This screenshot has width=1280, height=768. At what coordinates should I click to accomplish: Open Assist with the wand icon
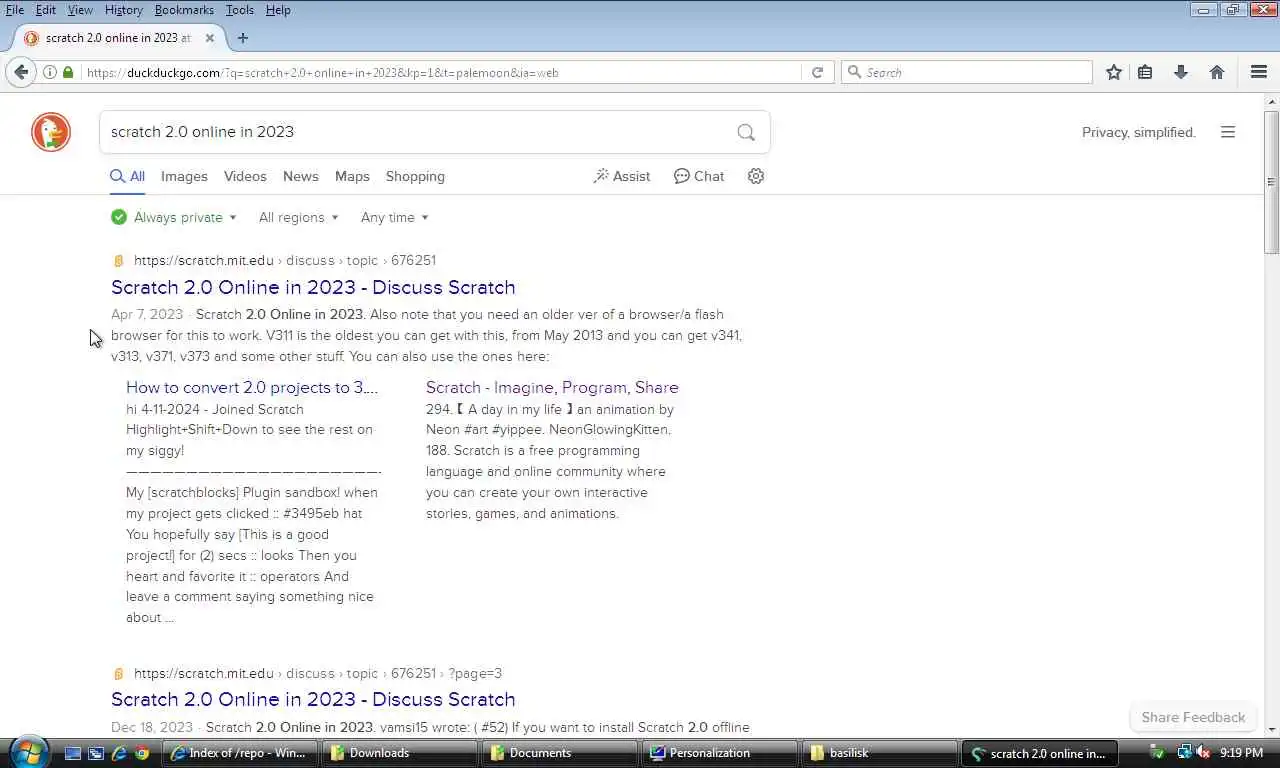coord(621,176)
